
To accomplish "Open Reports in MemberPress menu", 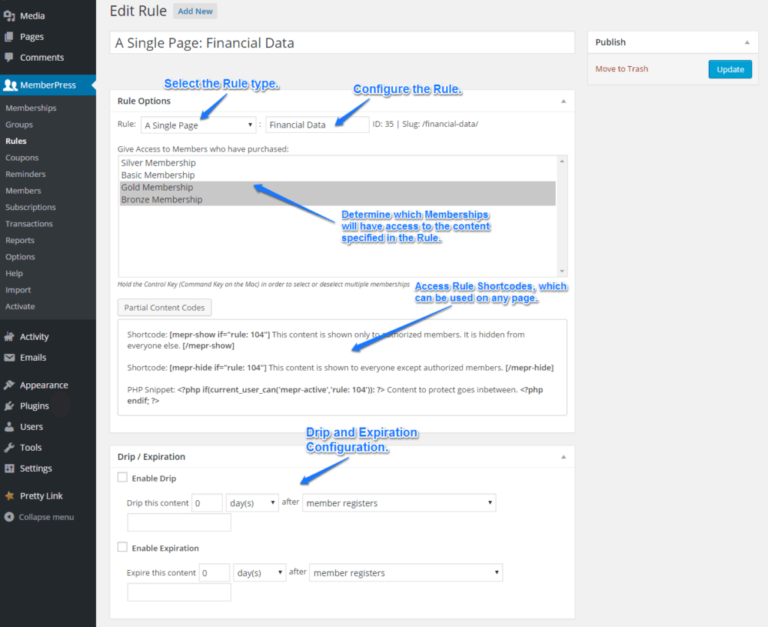I will click(x=20, y=240).
